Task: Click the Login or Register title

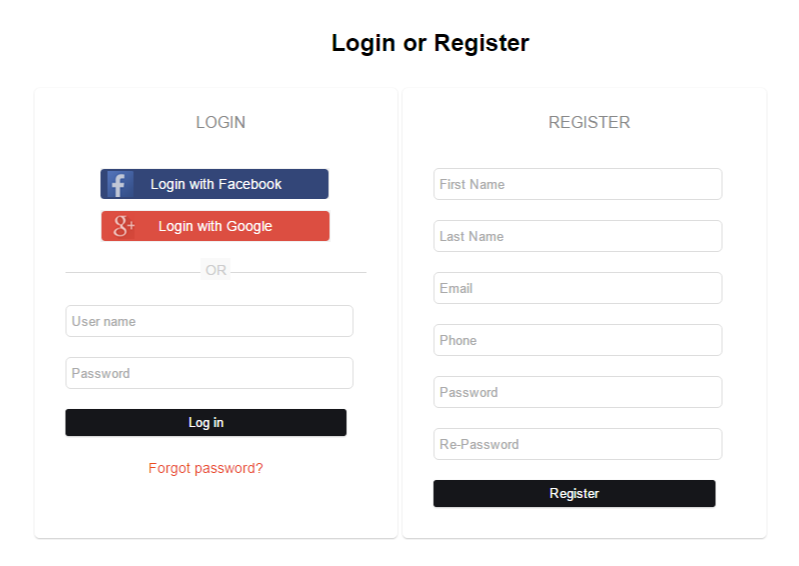Action: pos(430,43)
